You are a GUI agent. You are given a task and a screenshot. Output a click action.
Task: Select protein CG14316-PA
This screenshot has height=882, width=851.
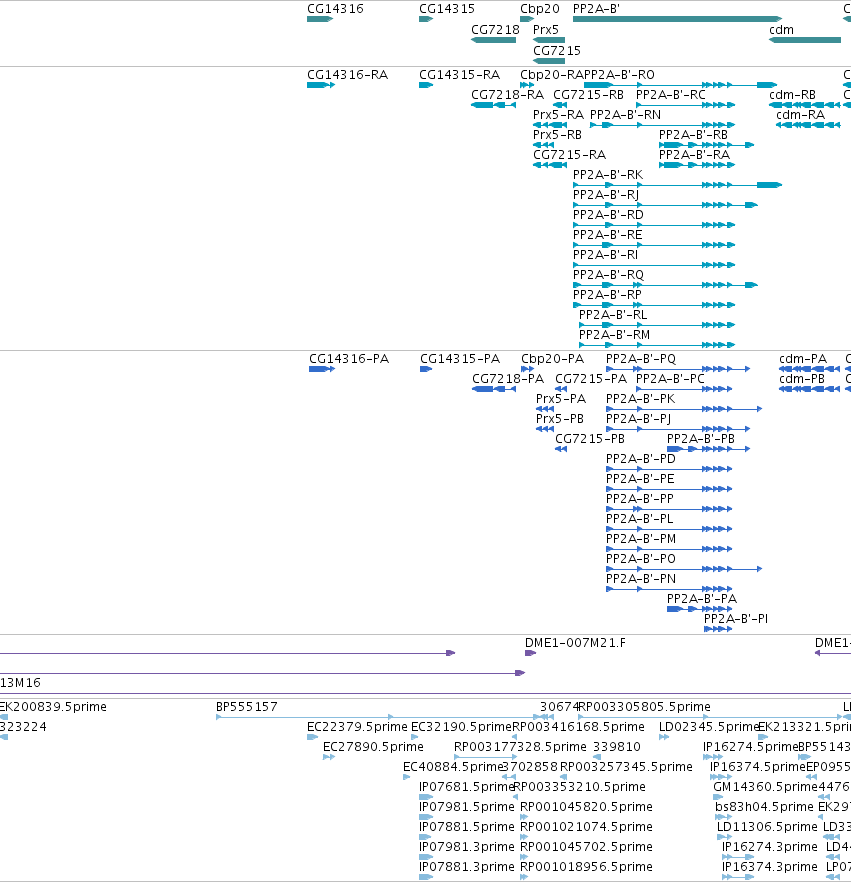[322, 369]
